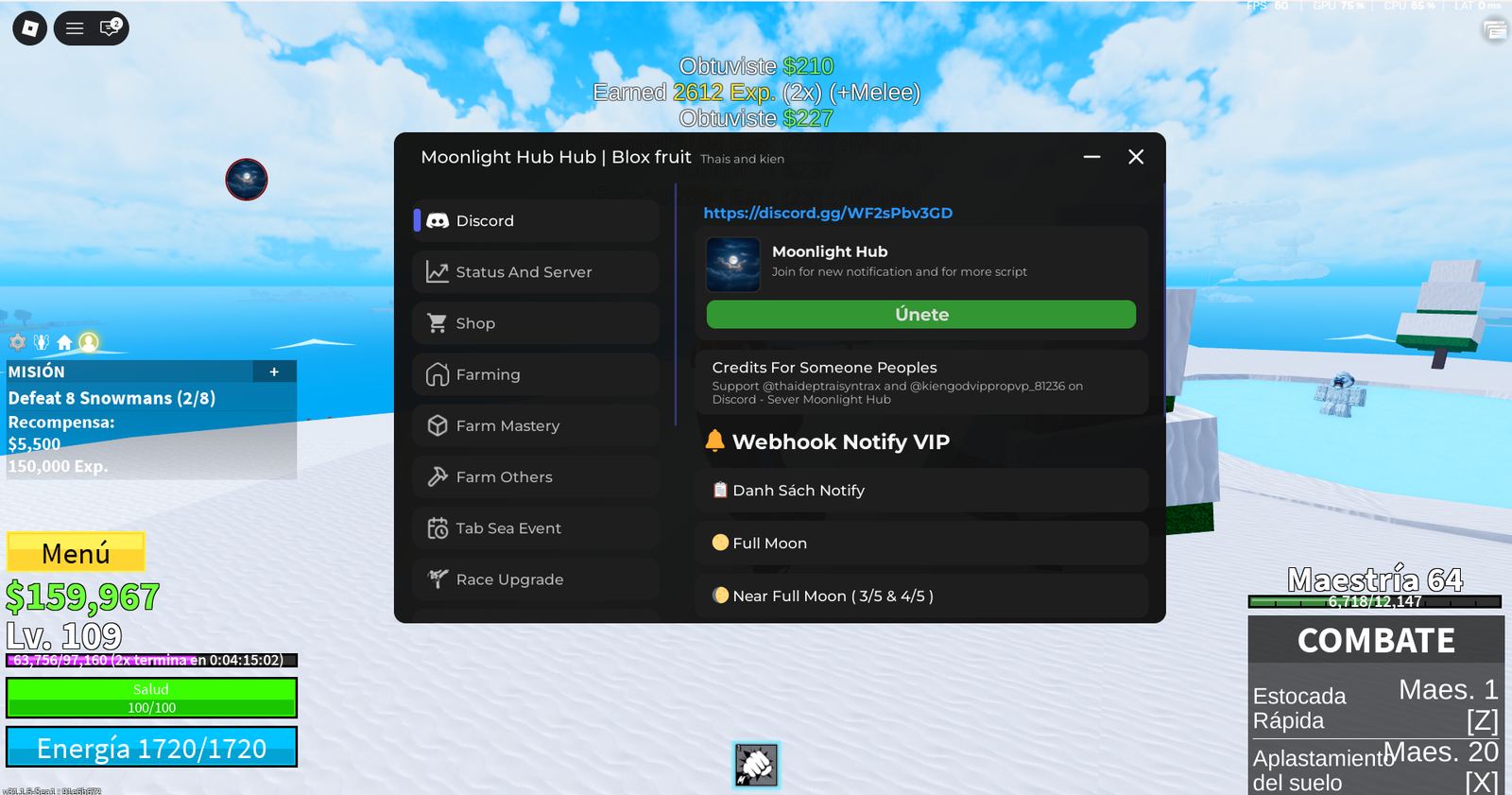Viewport: 1512px width, 795px height.
Task: Click the Credits For Someone Peoples card
Action: click(x=921, y=382)
